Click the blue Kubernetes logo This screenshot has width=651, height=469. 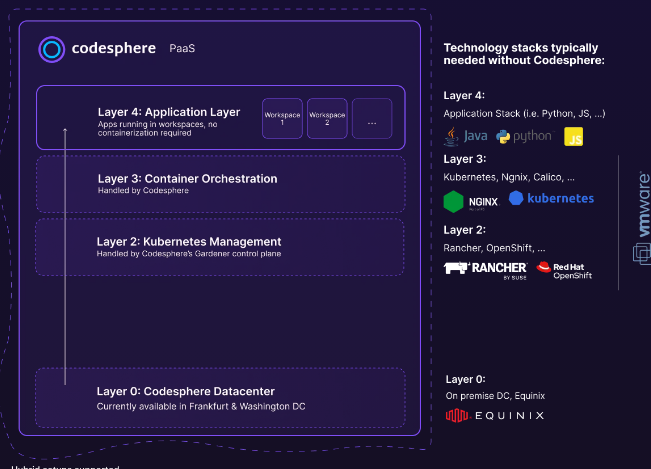[x=551, y=198]
